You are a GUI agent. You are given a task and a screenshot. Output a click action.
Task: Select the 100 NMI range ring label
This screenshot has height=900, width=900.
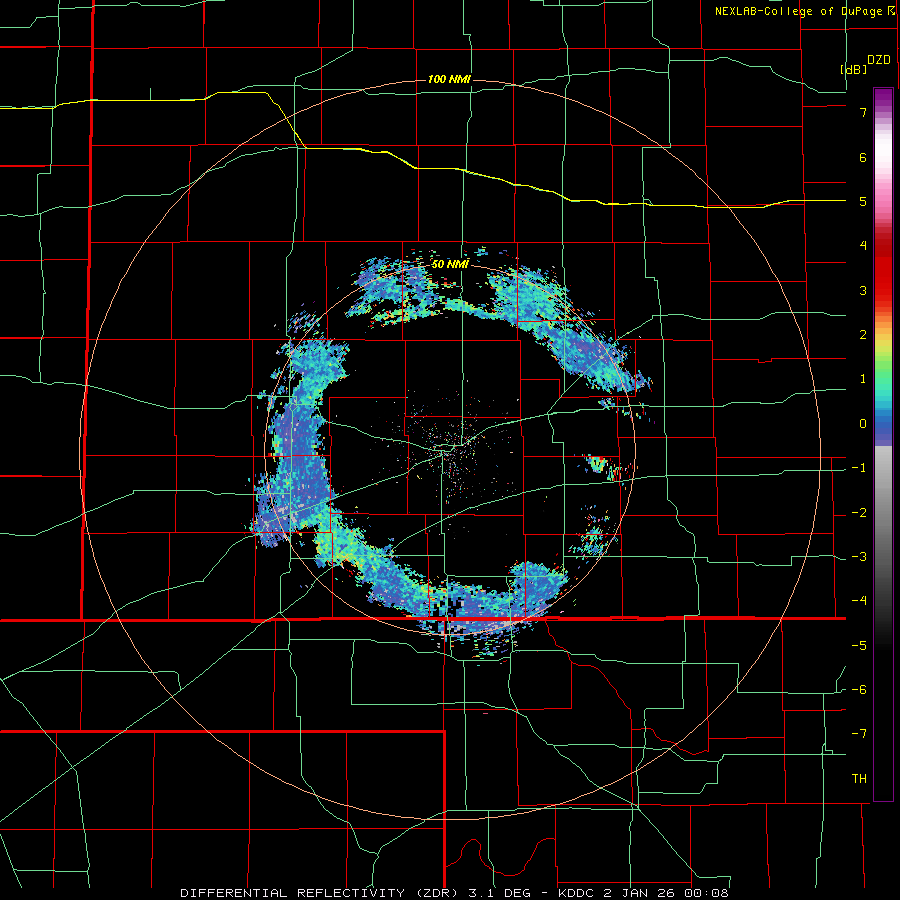(449, 79)
